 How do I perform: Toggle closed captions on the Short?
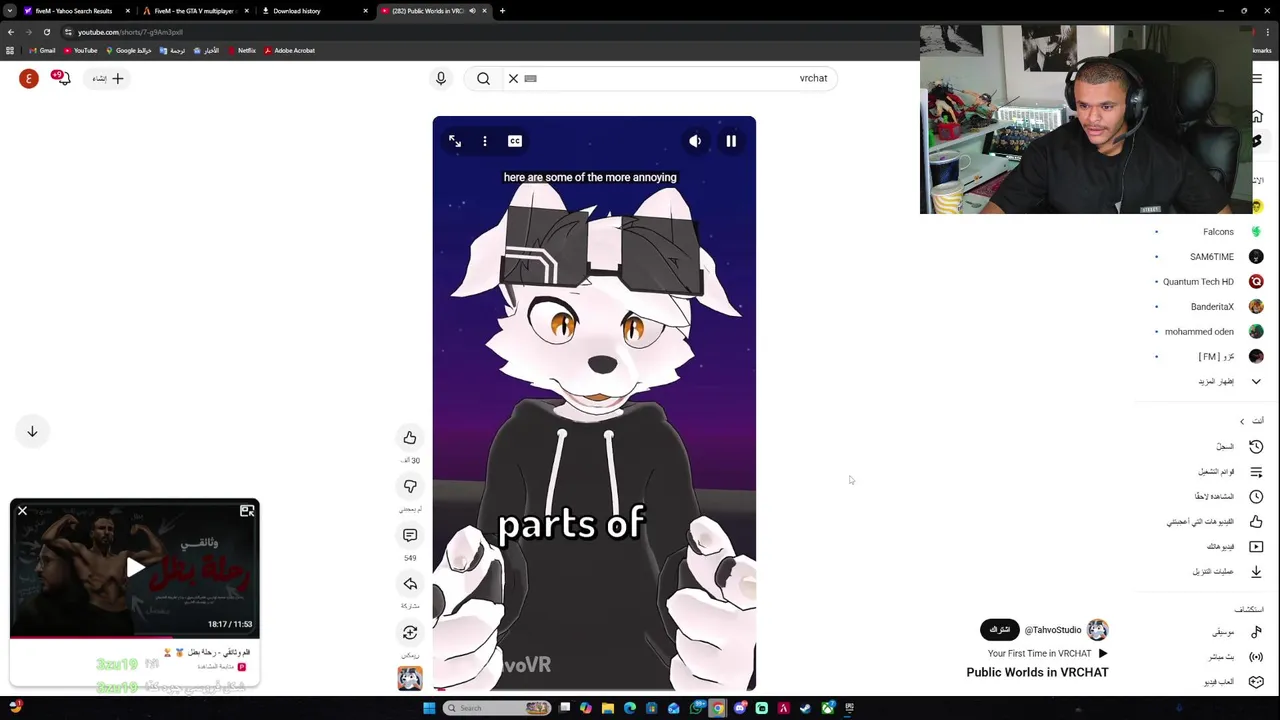(515, 141)
